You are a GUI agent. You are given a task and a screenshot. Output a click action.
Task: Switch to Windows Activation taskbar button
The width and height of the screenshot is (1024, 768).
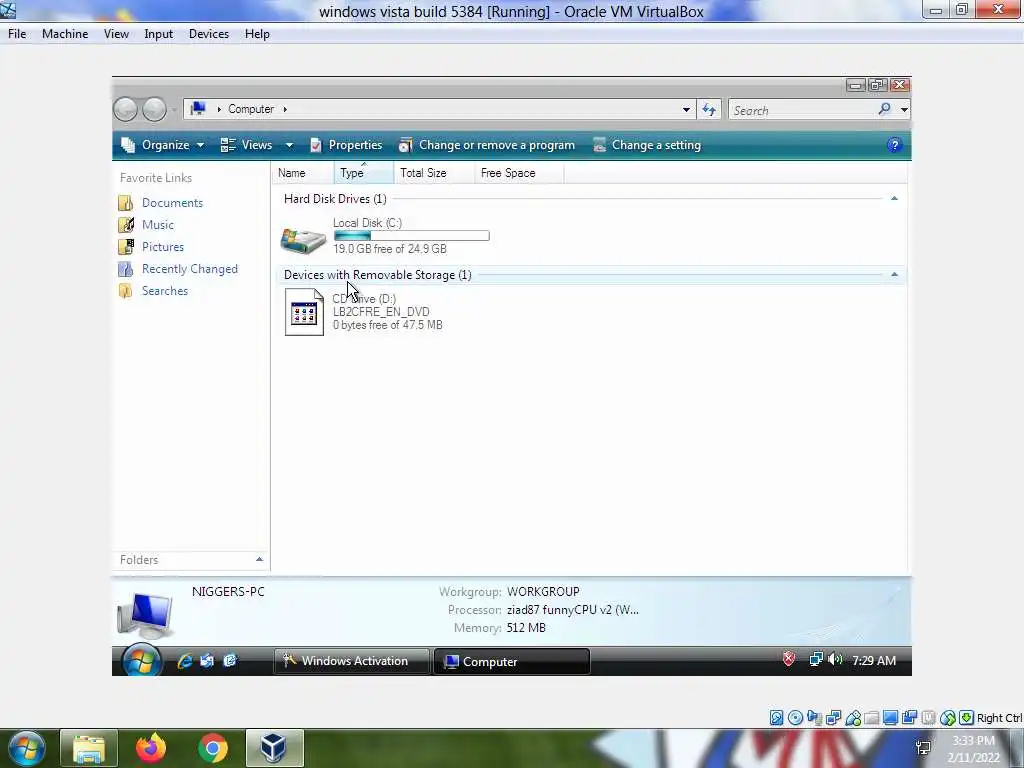click(351, 661)
